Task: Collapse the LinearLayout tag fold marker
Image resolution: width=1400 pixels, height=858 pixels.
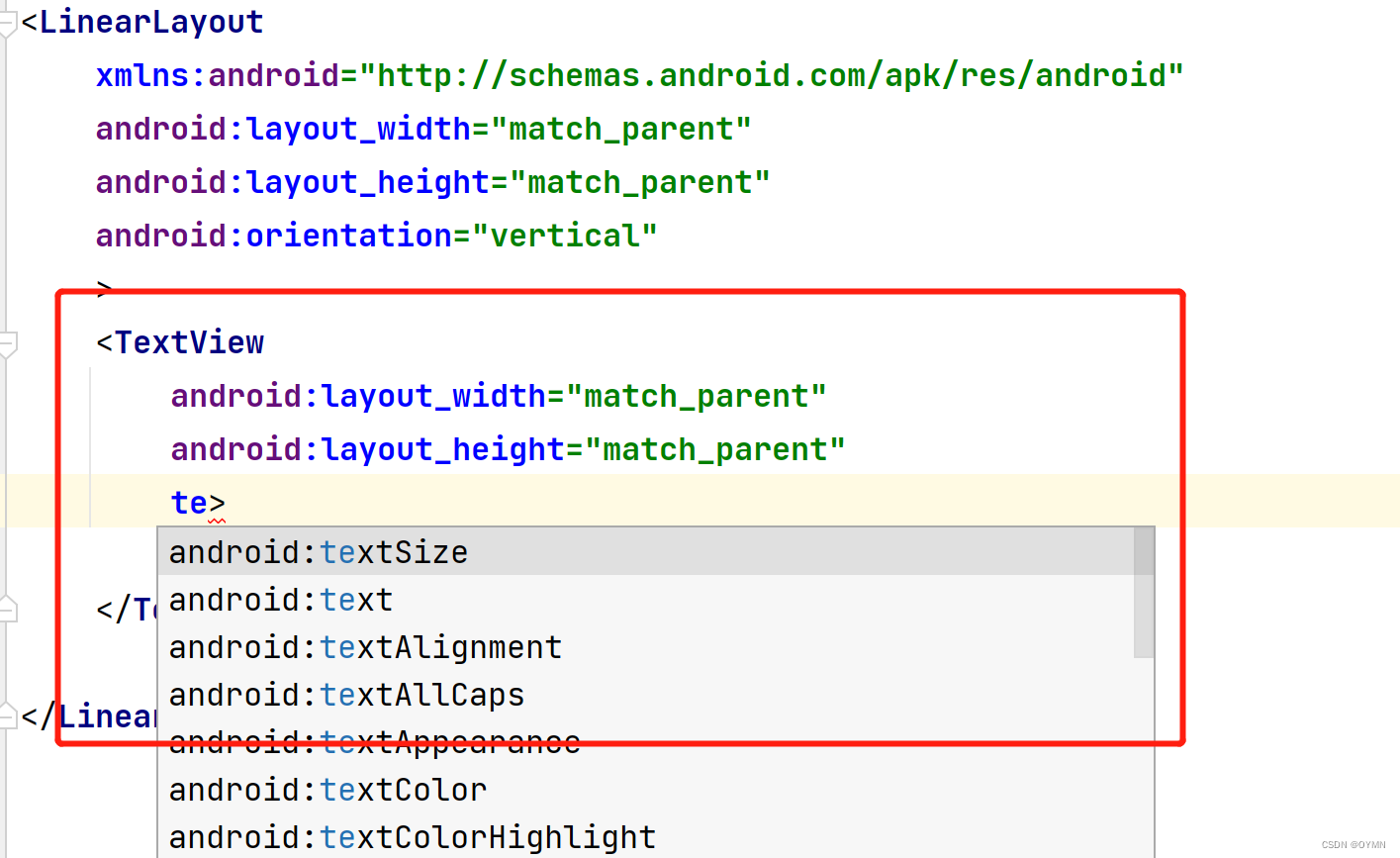Action: [7, 24]
